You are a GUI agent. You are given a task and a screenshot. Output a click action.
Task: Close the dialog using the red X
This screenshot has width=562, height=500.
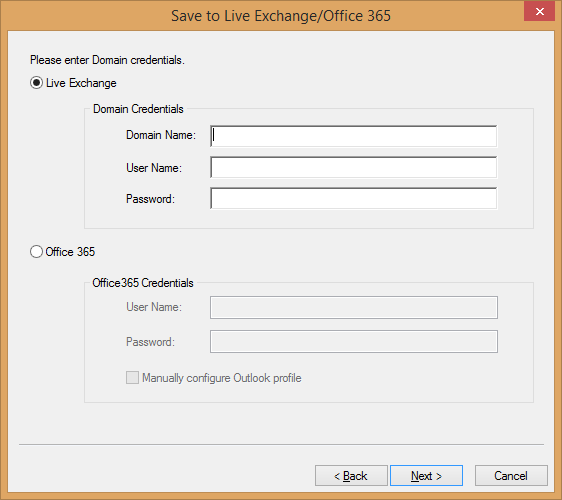coord(539,11)
